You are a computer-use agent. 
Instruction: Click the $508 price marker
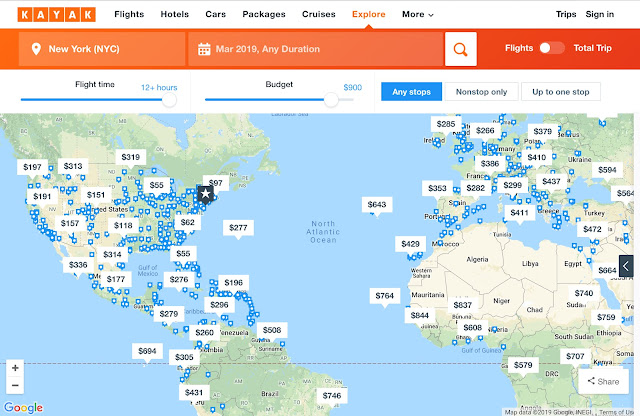[x=272, y=330]
